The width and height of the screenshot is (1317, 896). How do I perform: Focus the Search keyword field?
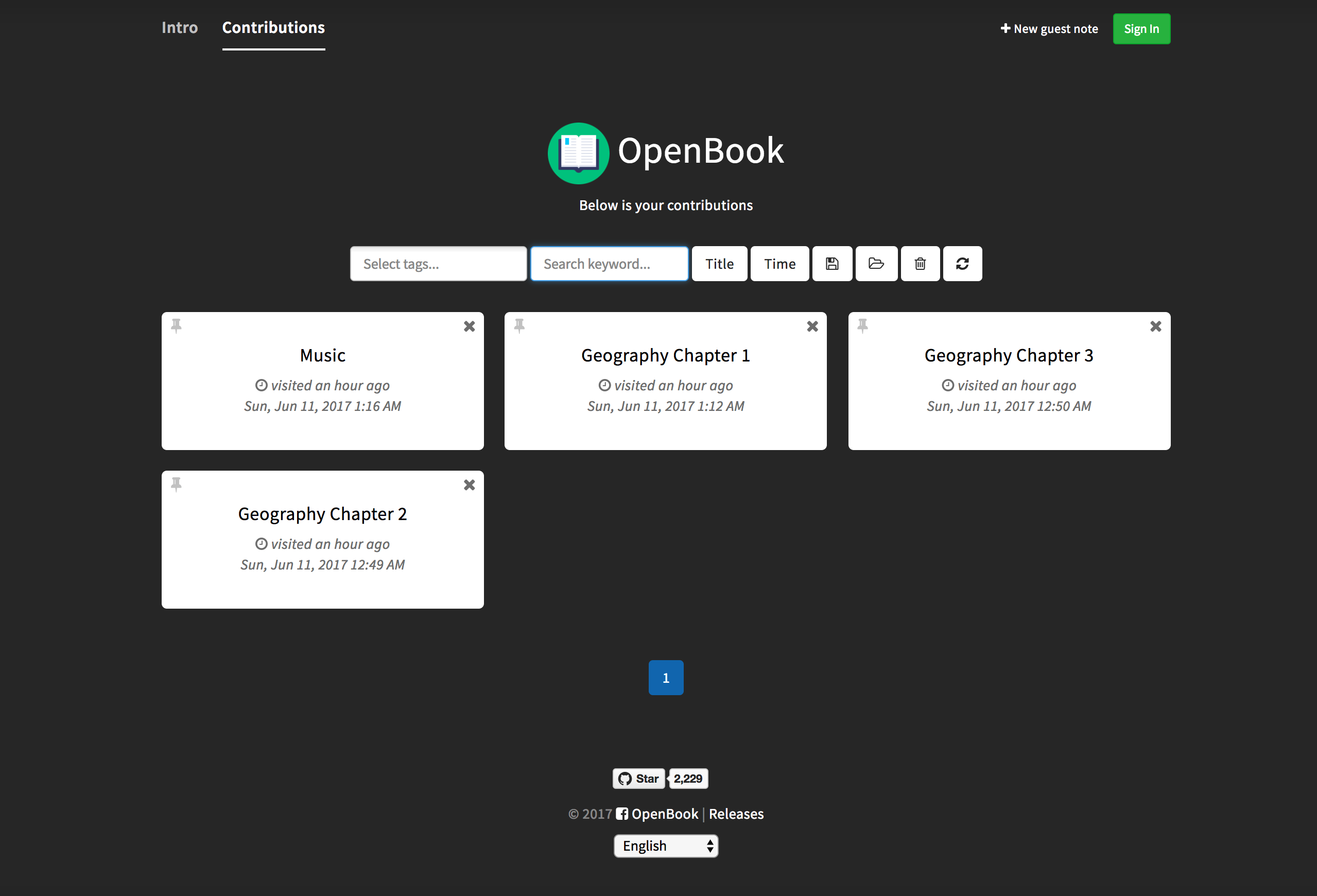609,264
